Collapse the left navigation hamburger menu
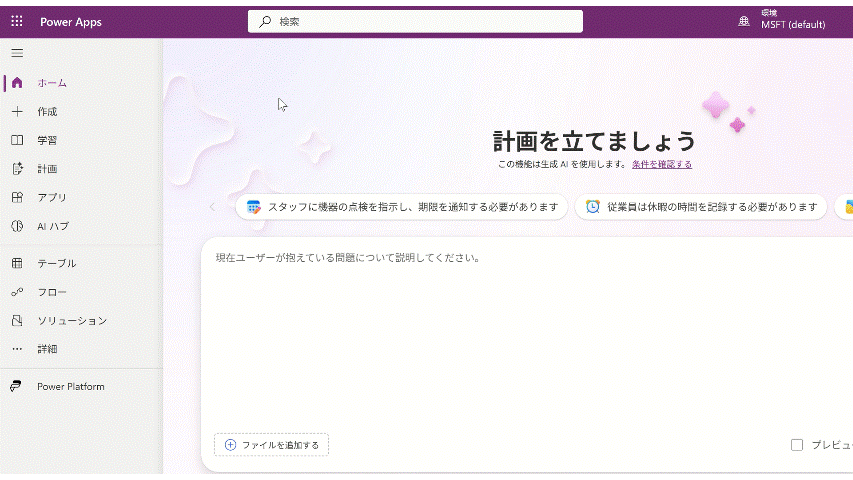The width and height of the screenshot is (853, 480). (x=17, y=53)
